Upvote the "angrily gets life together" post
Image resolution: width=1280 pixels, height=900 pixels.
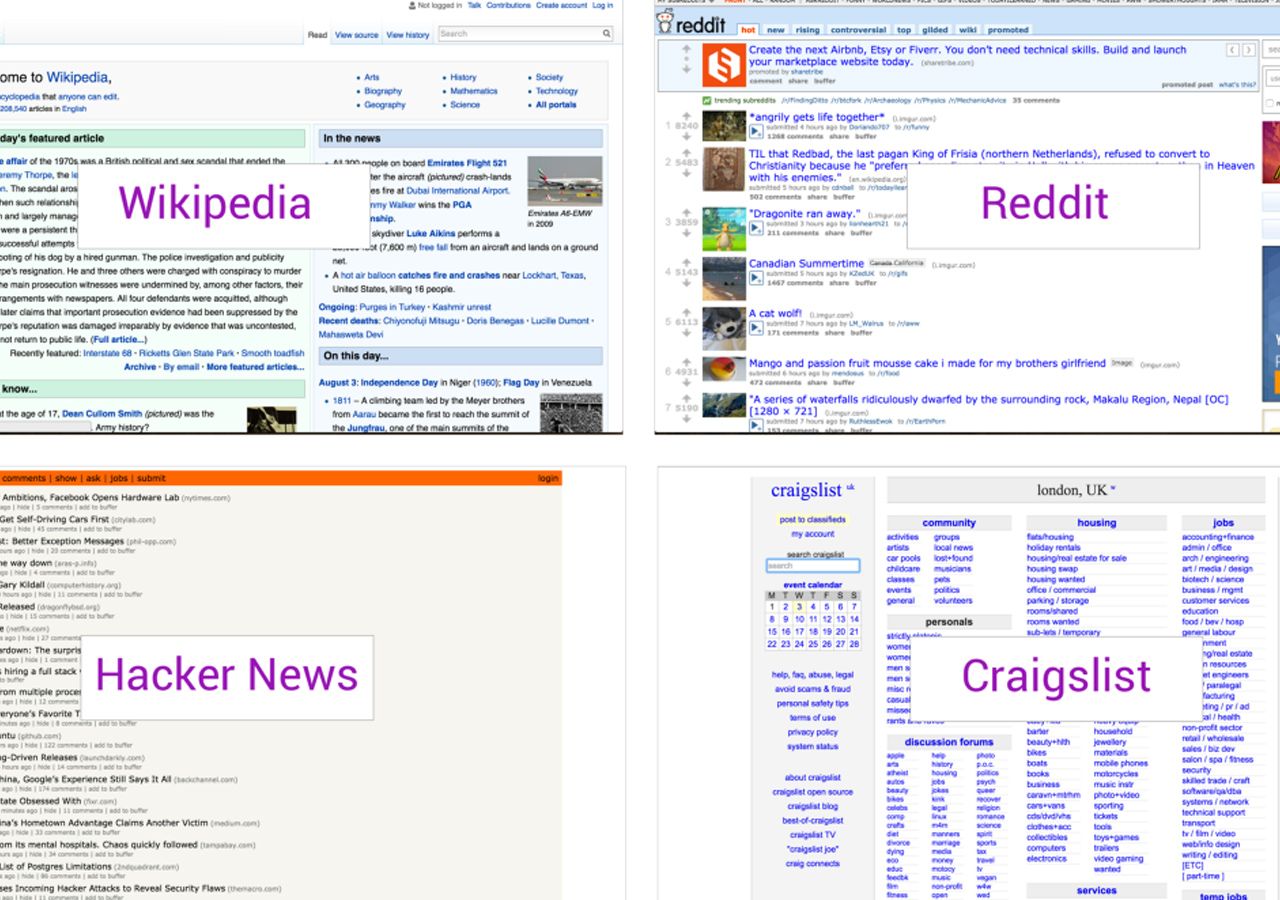pos(686,116)
